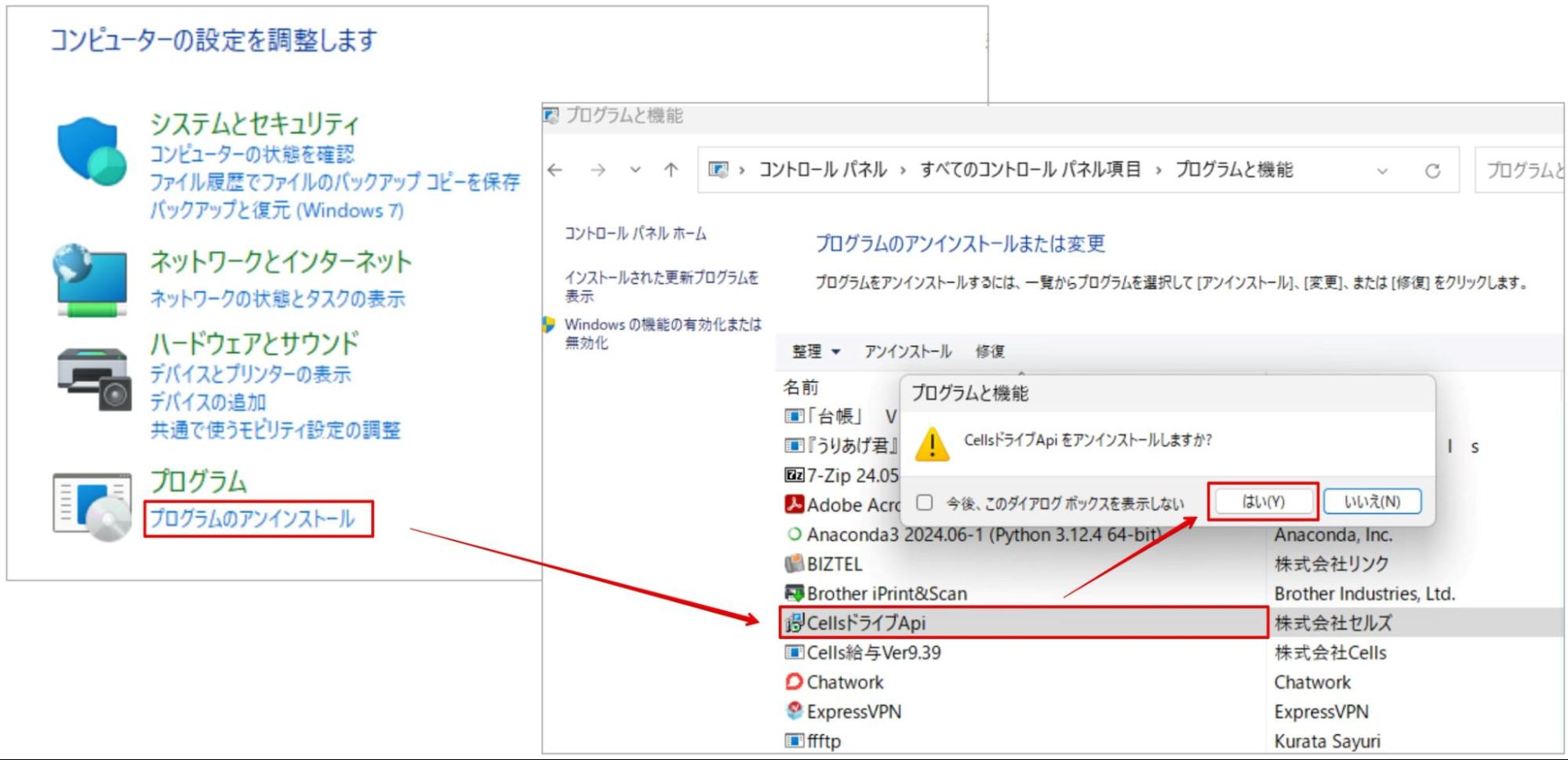Click the search box in Programs and Features
This screenshot has height=760, width=1568.
(1519, 170)
